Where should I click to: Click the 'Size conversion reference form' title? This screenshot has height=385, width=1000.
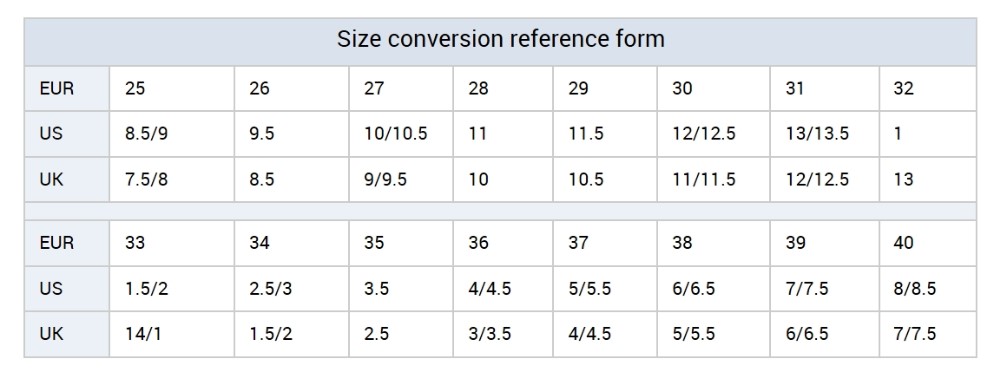click(x=501, y=40)
